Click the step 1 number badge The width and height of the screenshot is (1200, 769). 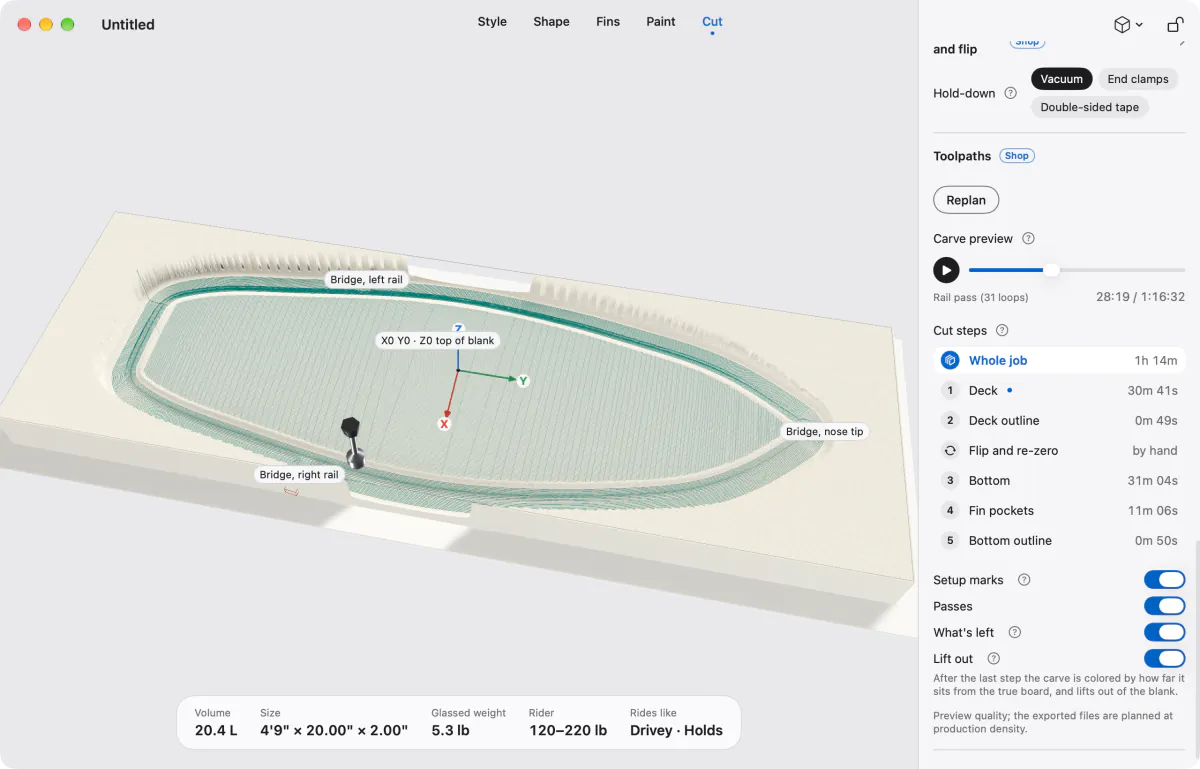click(x=950, y=390)
